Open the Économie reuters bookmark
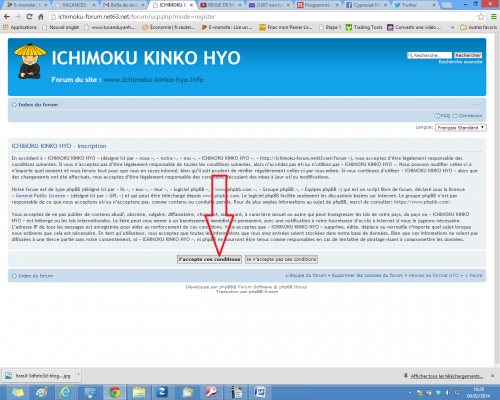The height and width of the screenshot is (400, 500). pos(168,27)
